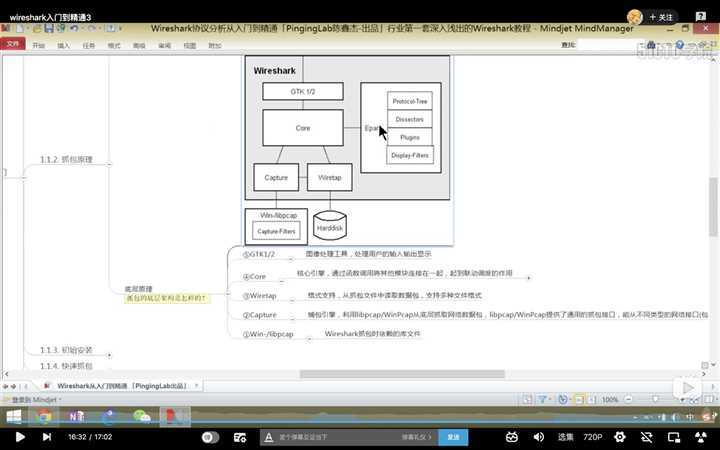Click the New document icon in quick access toolbar
Screen dimensions: 720x450
click(20, 28)
